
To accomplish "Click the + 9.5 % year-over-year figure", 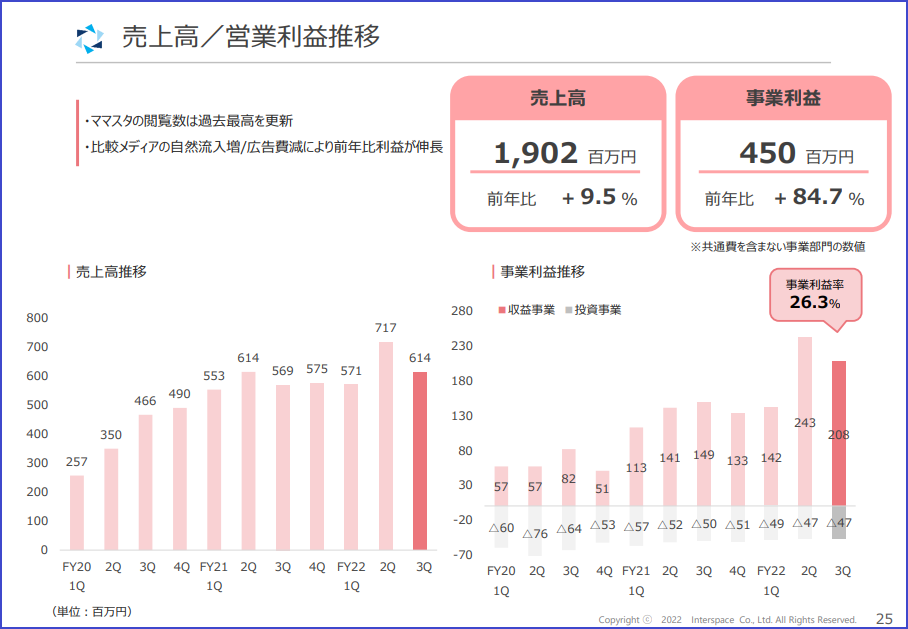I will tap(599, 198).
